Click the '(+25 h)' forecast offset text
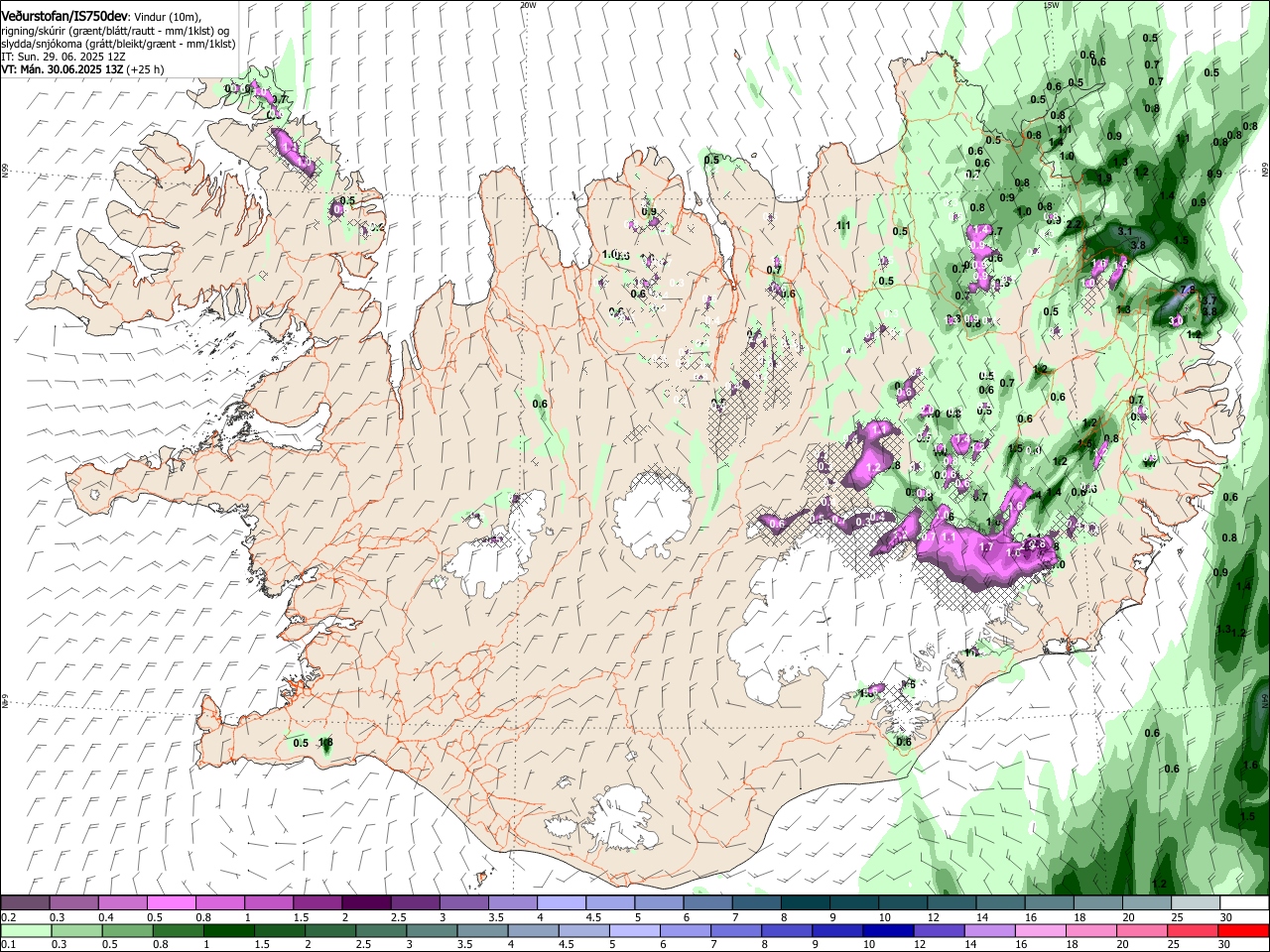1270x952 pixels. point(145,69)
